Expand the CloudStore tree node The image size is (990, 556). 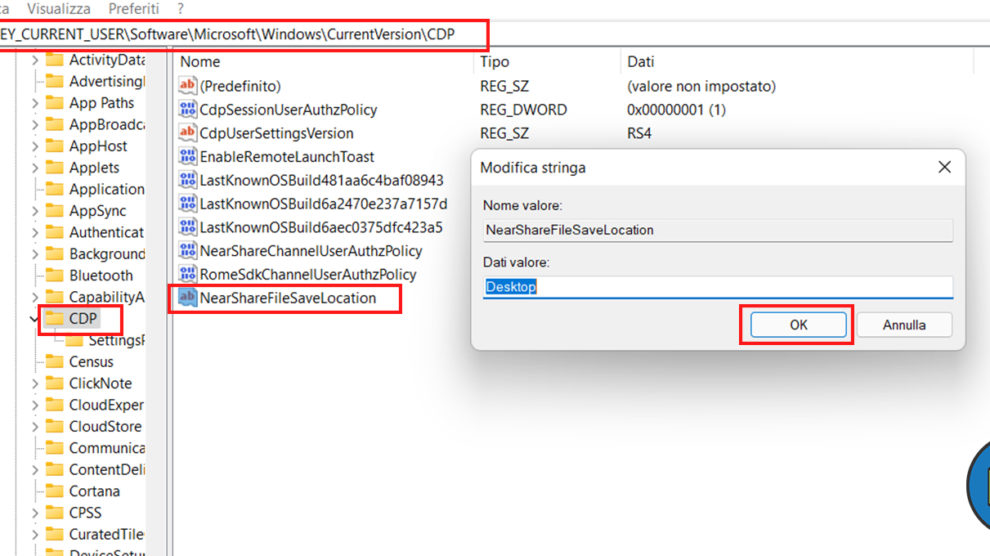[35, 427]
